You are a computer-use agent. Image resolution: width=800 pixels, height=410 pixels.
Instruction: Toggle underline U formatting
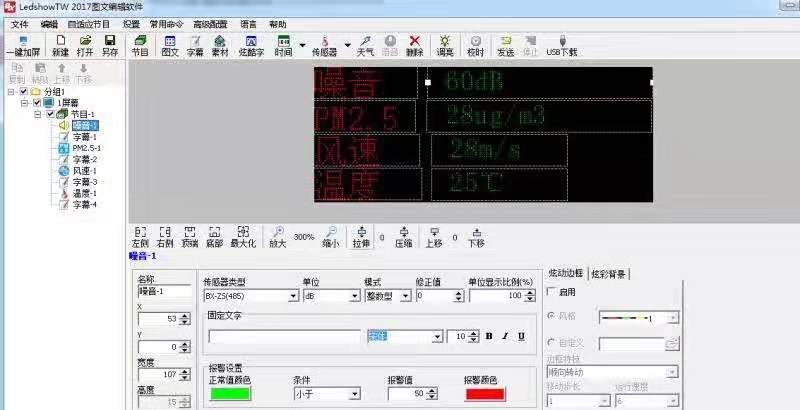click(x=521, y=337)
